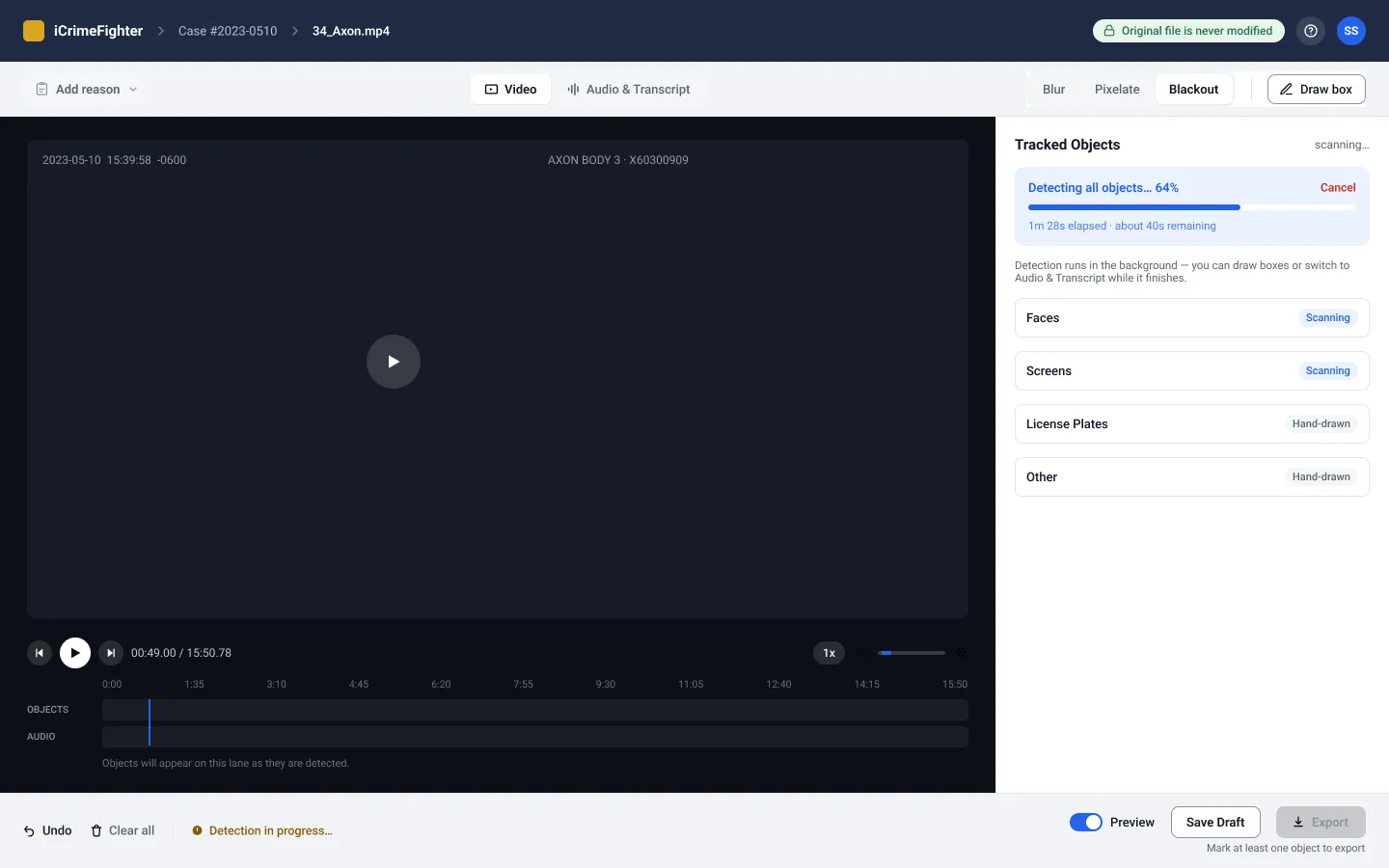Choose the Blackout redaction style
The image size is (1389, 868).
[1194, 89]
